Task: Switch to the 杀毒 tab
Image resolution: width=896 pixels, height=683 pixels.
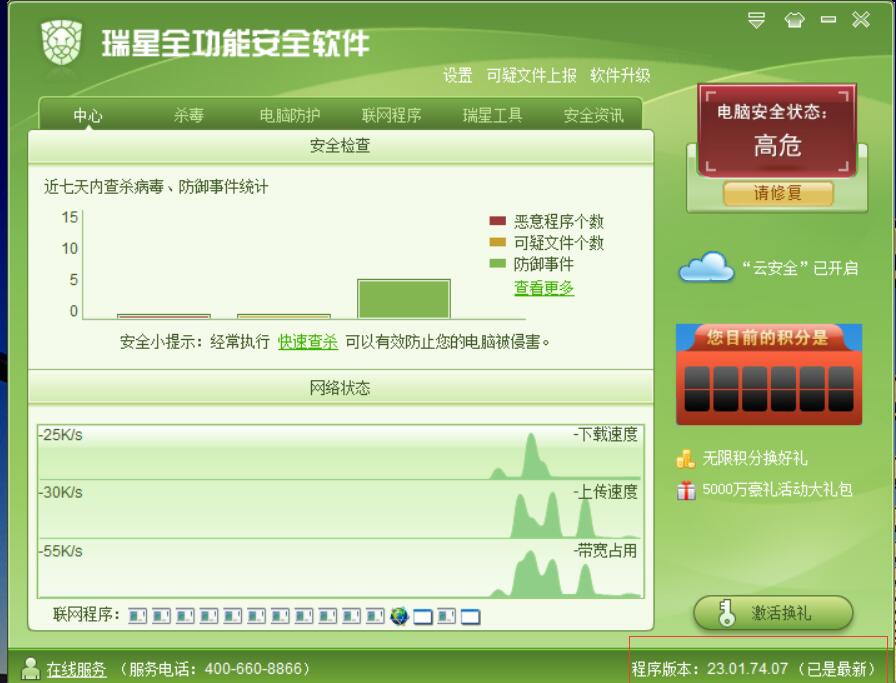Action: 189,115
